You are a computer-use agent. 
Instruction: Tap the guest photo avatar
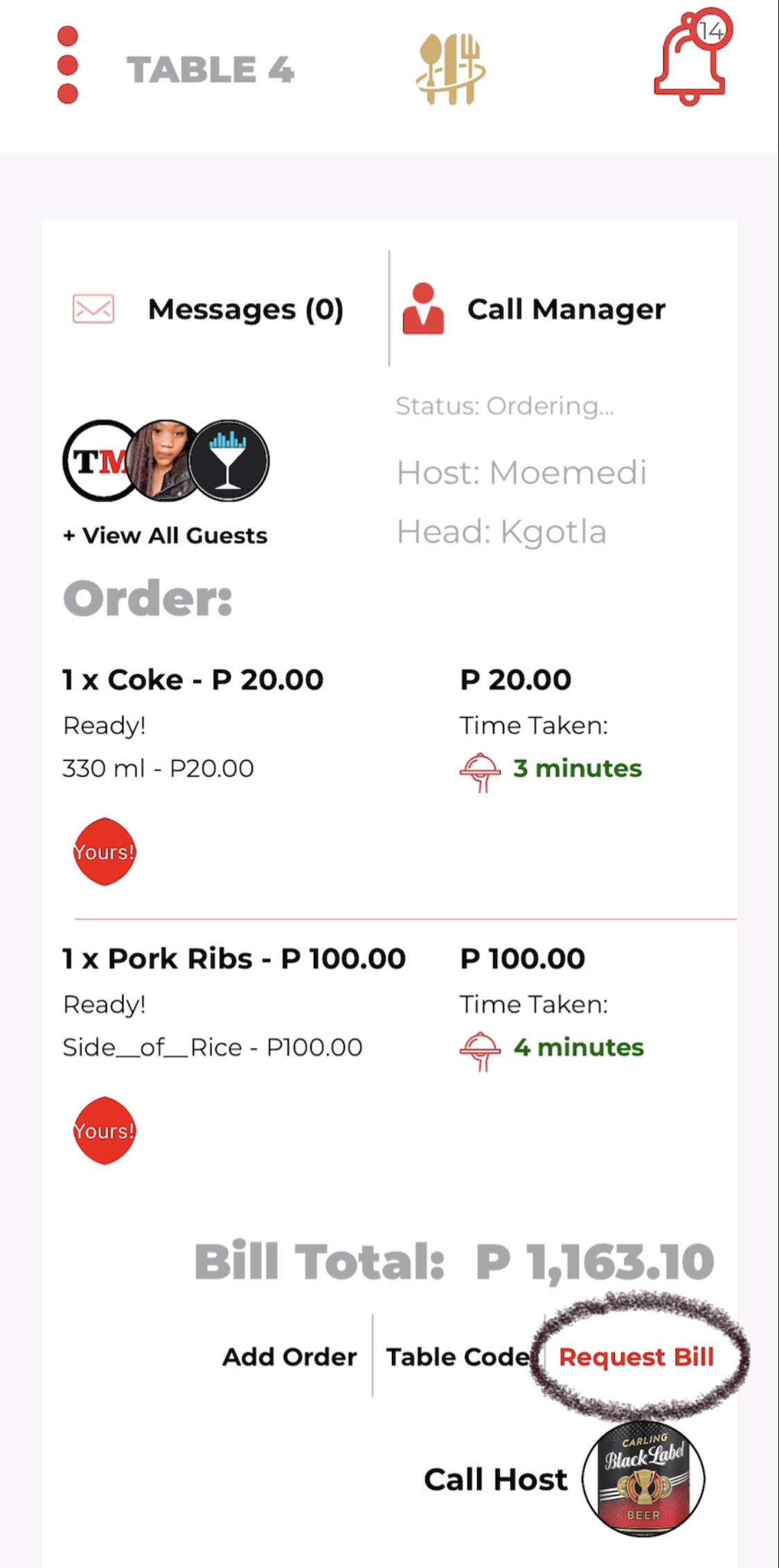click(x=163, y=460)
